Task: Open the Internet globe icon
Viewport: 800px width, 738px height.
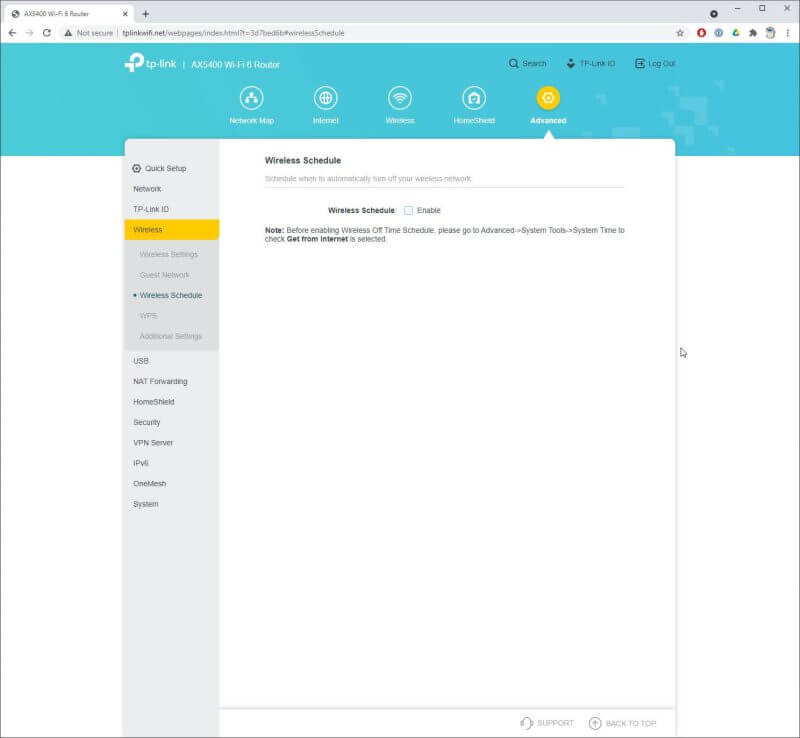Action: [326, 97]
